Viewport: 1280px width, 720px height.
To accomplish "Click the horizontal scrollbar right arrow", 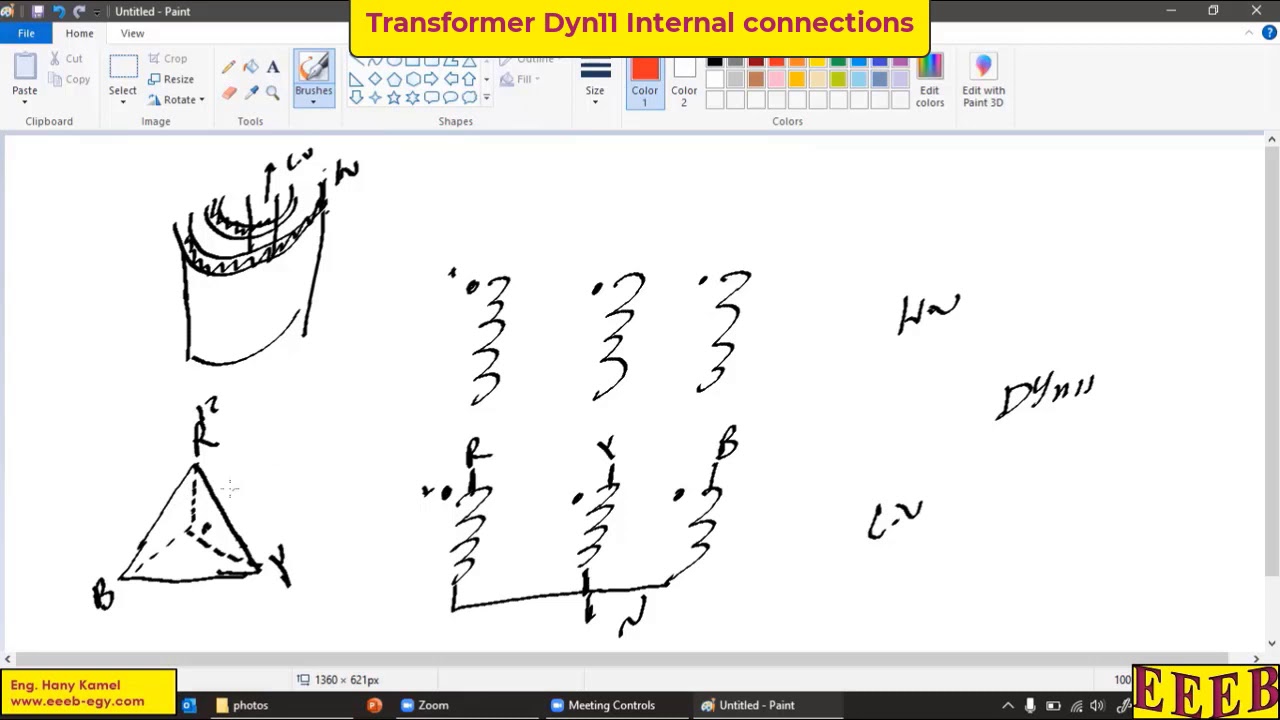I will coord(1256,659).
